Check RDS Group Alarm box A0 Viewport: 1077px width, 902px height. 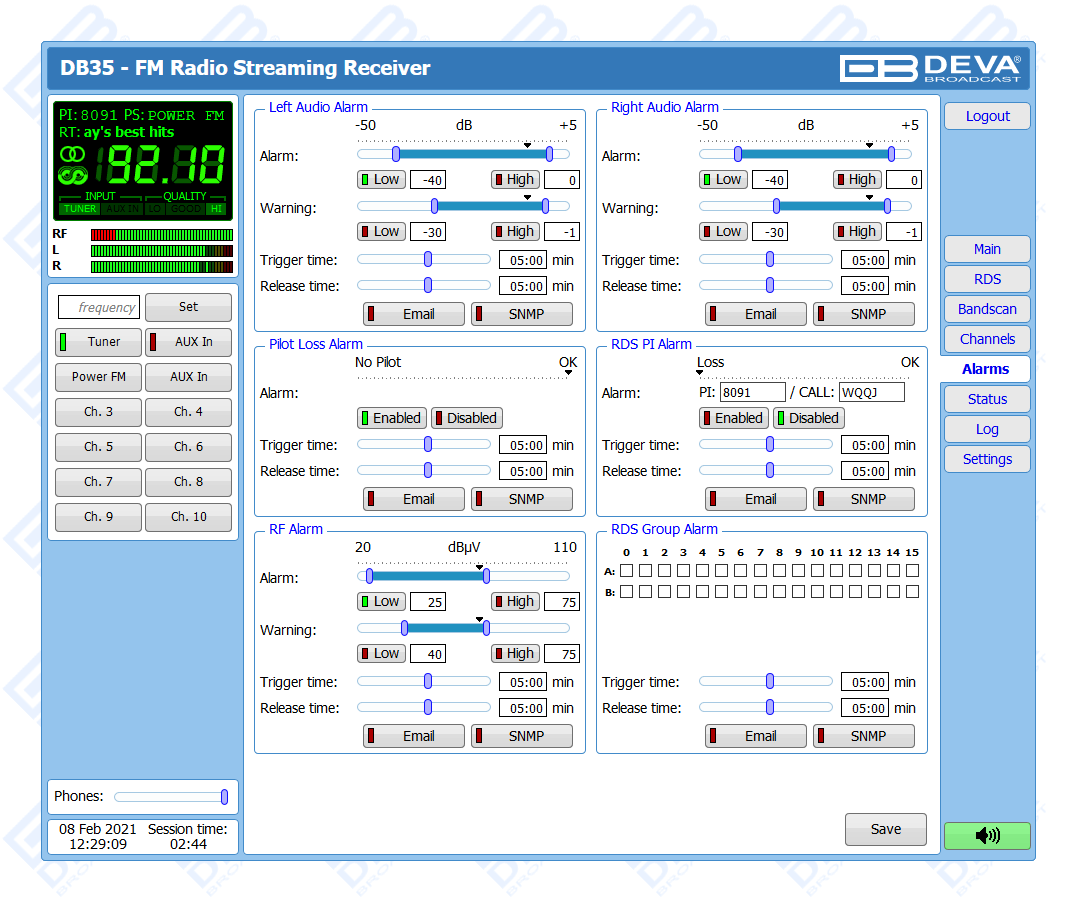pos(626,571)
